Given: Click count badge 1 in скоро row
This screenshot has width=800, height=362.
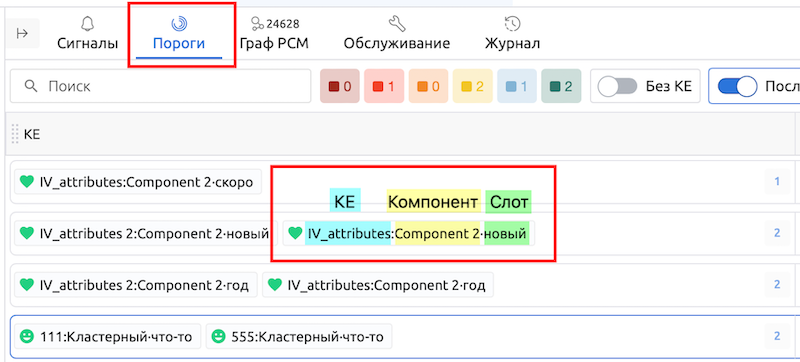Looking at the screenshot, I should (777, 181).
